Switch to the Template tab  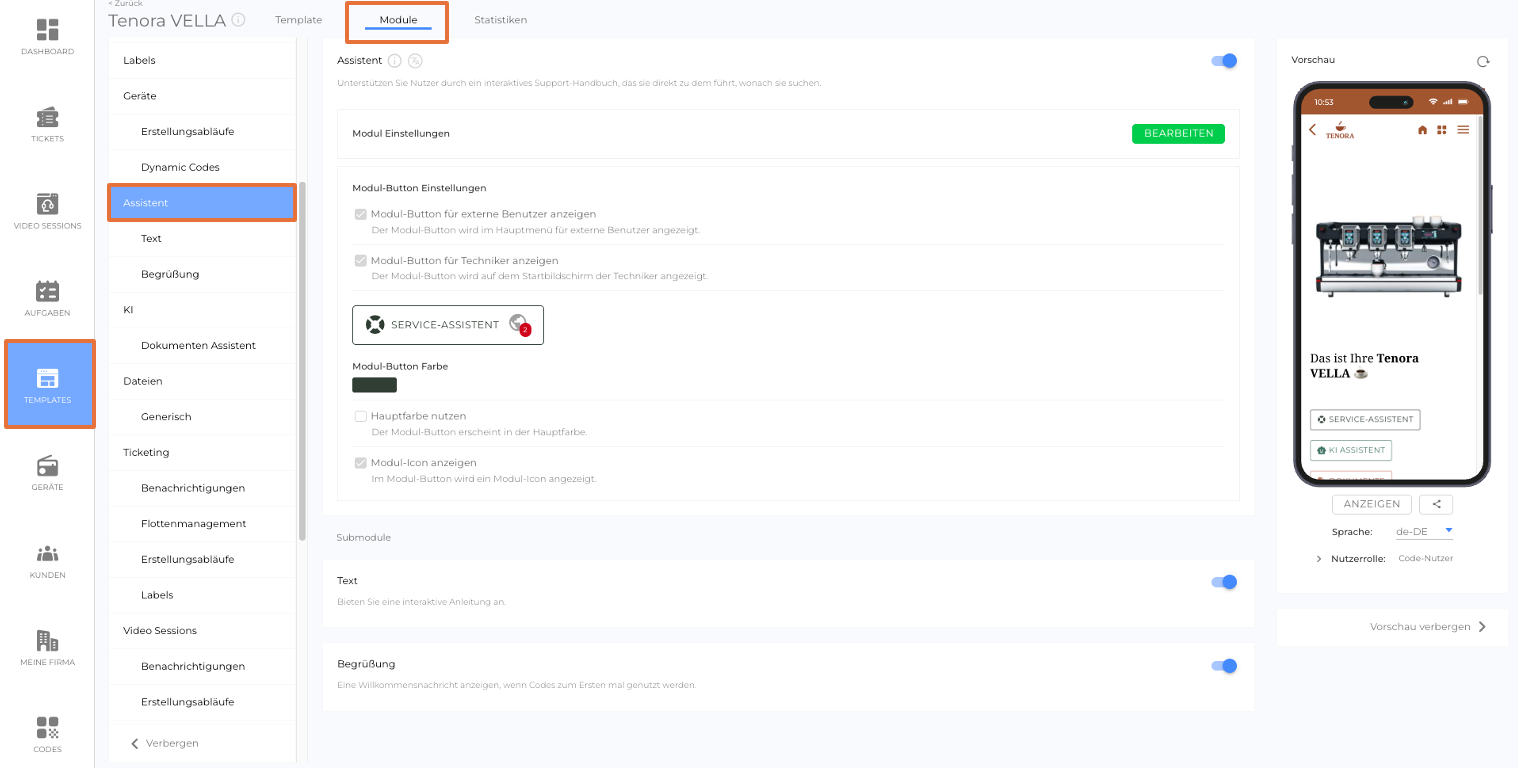[x=299, y=20]
